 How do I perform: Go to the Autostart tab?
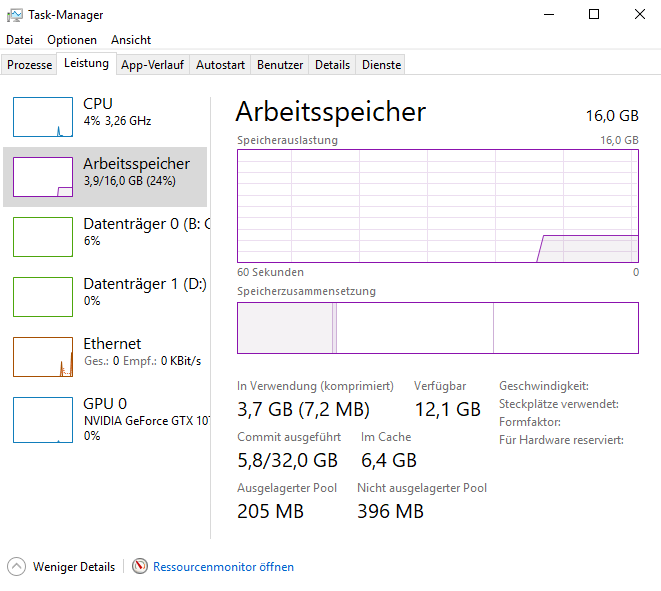[x=220, y=65]
